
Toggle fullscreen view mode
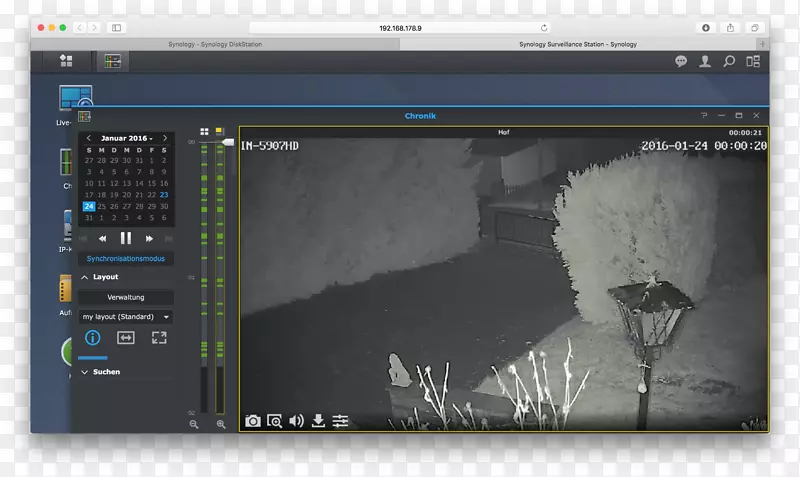(158, 338)
